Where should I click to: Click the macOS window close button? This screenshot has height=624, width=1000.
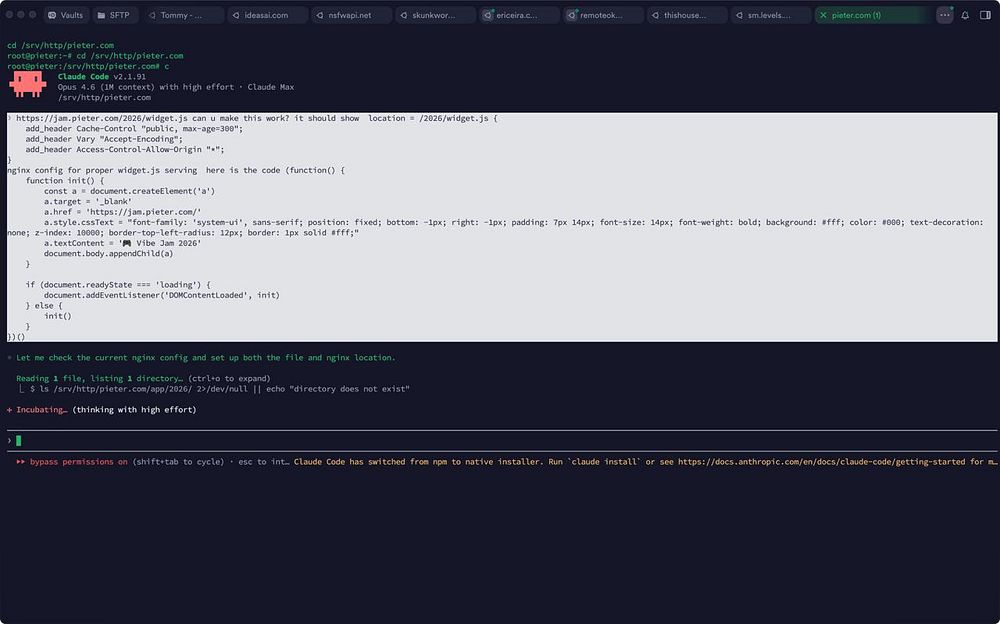pos(10,15)
